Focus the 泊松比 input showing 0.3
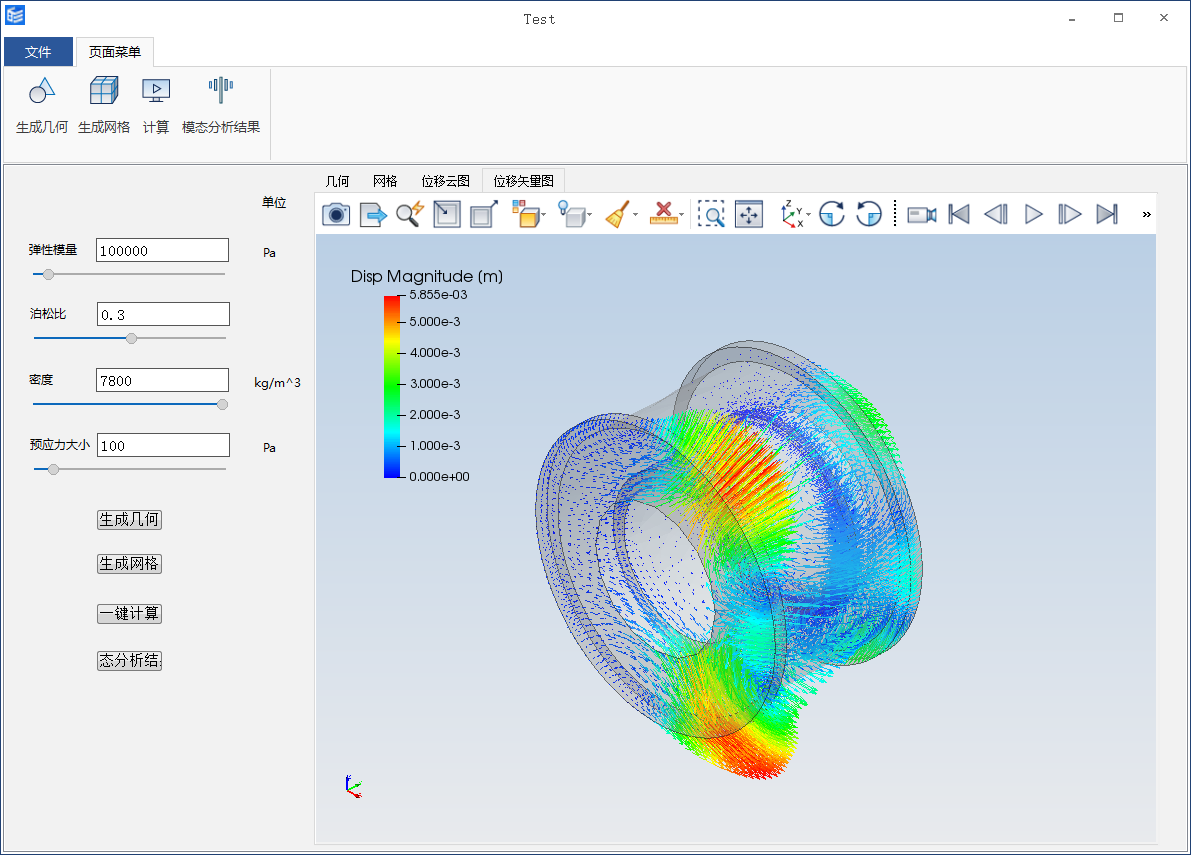Viewport: 1191px width, 855px height. pyautogui.click(x=163, y=314)
